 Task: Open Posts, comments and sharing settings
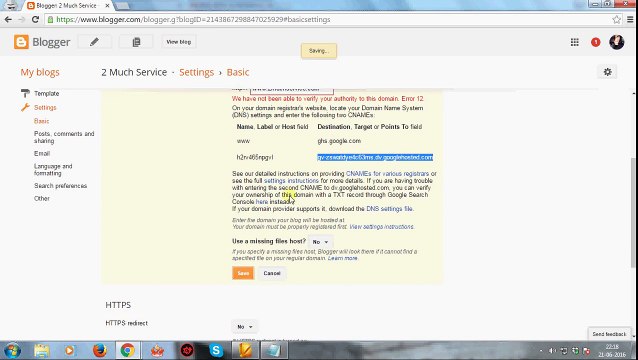click(64, 137)
